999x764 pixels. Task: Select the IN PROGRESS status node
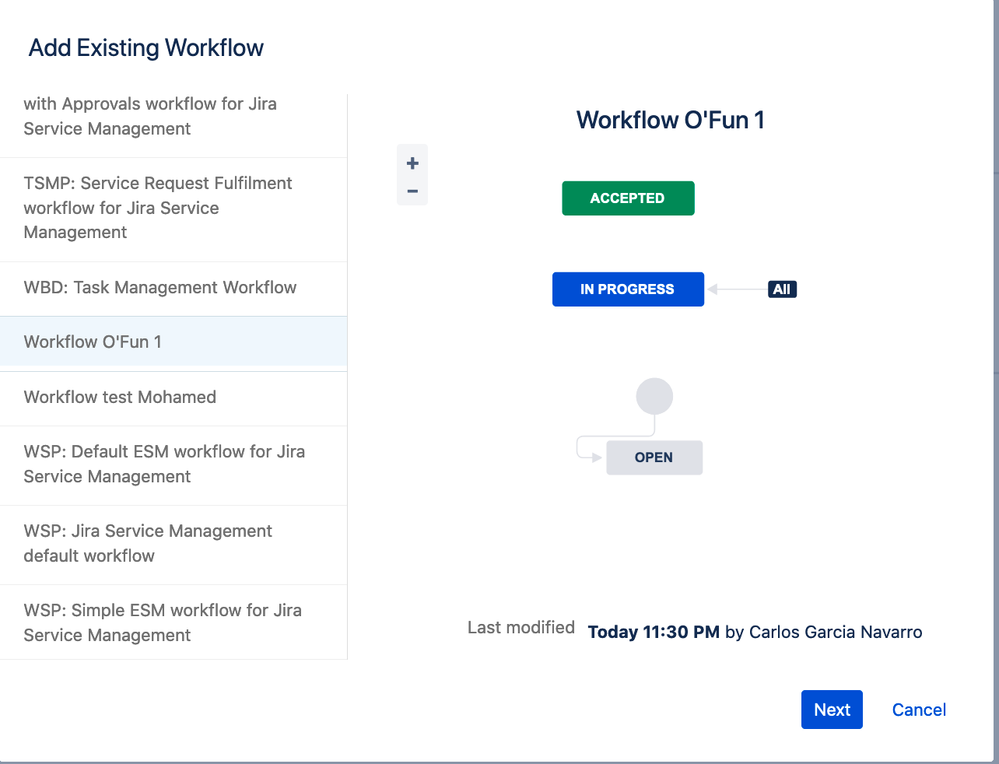[x=628, y=289]
